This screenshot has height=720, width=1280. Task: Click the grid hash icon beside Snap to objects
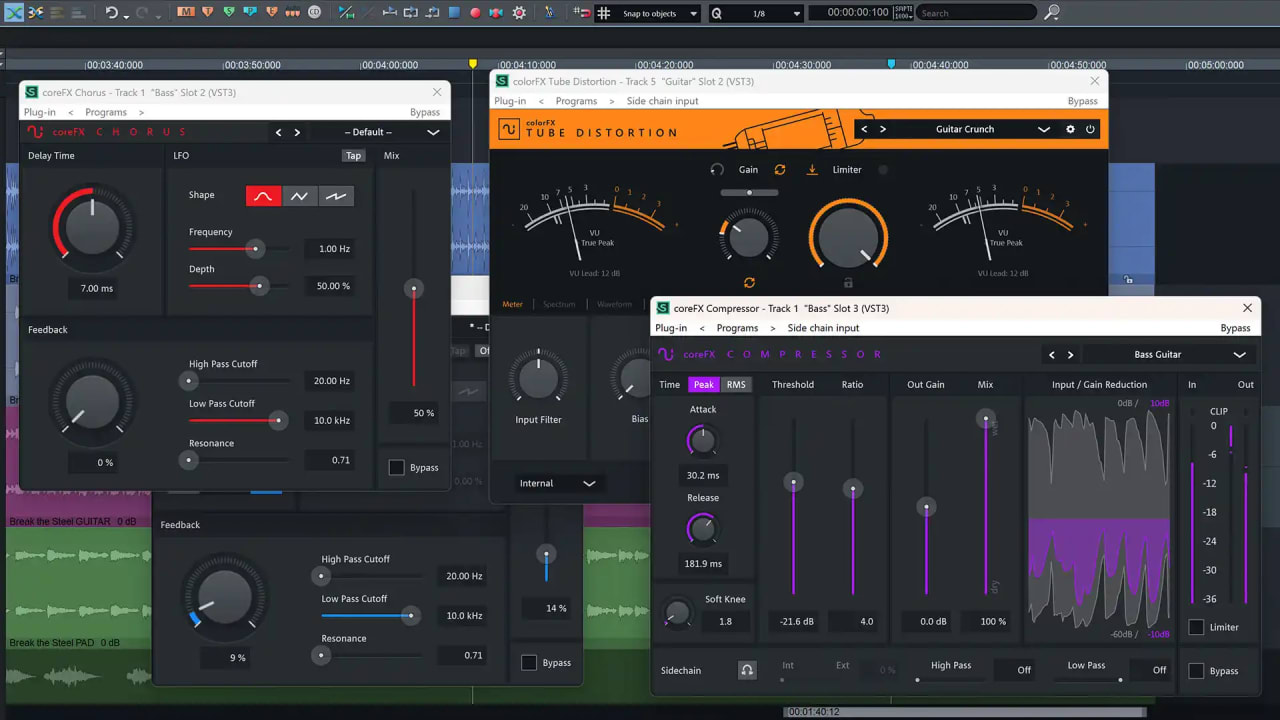pyautogui.click(x=603, y=13)
